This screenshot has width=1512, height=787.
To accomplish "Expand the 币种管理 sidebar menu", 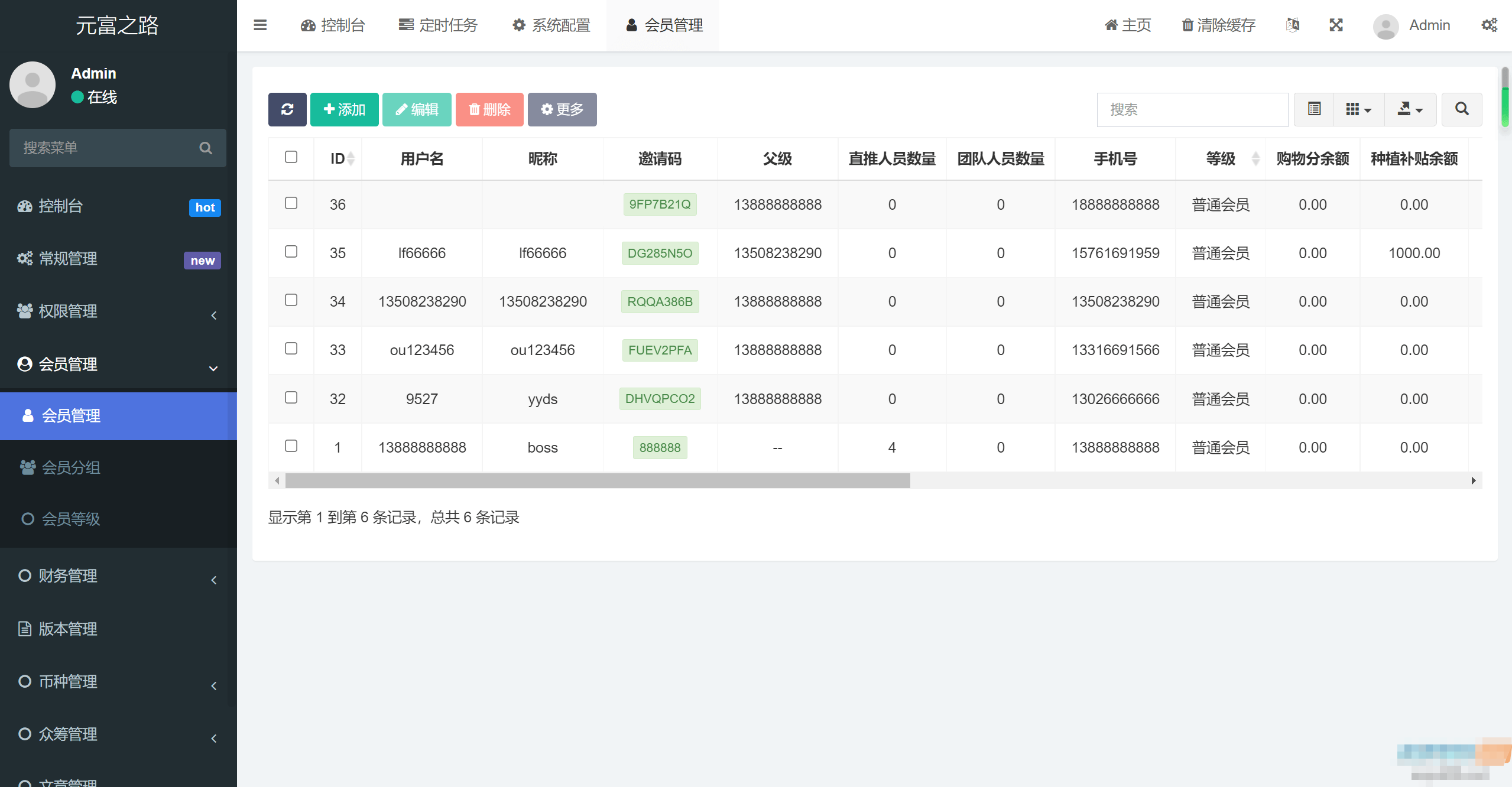I will pyautogui.click(x=118, y=682).
